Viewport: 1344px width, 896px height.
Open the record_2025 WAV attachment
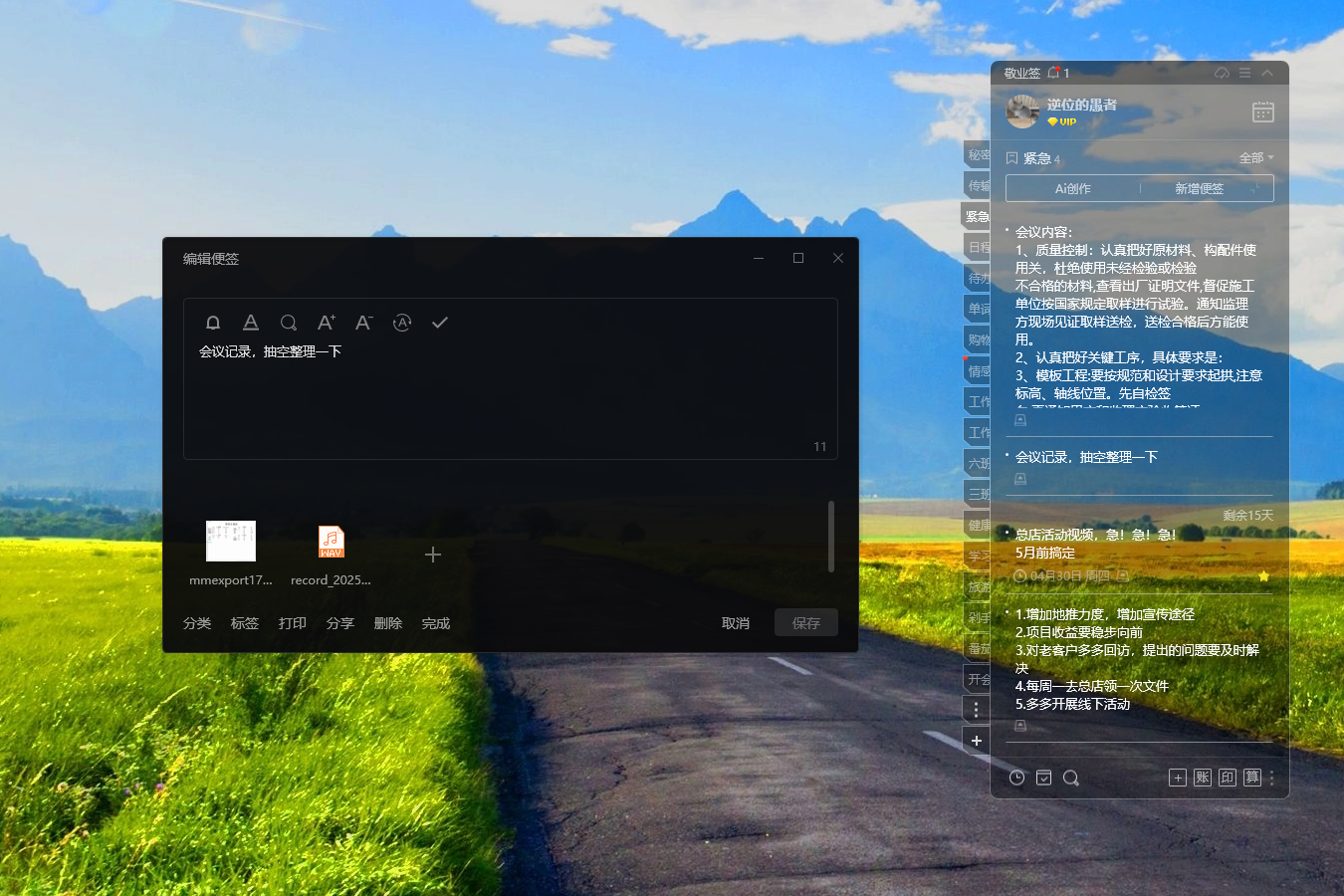330,542
